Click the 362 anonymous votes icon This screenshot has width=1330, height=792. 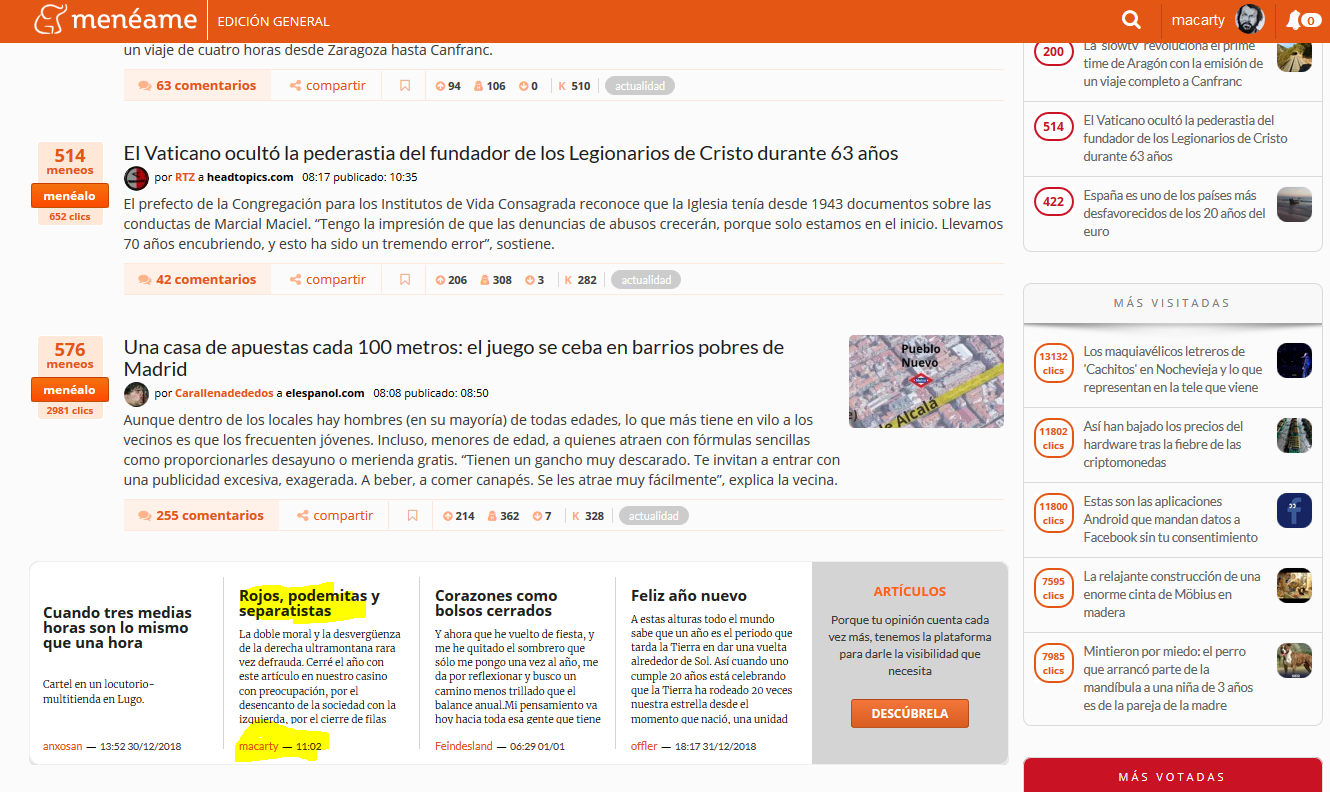tap(492, 516)
